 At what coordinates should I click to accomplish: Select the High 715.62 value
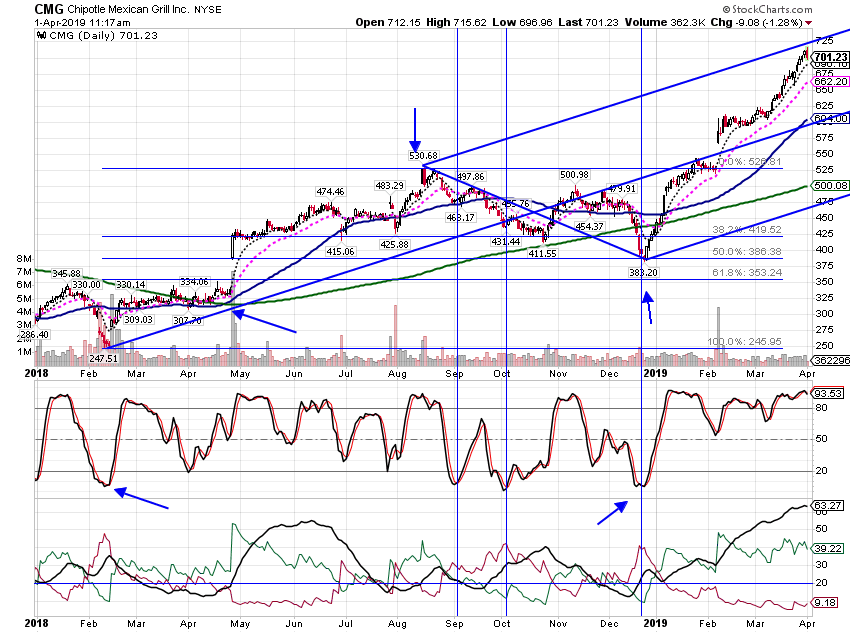pos(456,23)
